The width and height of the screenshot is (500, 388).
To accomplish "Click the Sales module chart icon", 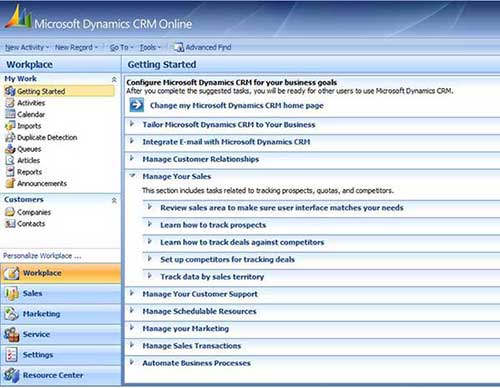I will coord(11,294).
